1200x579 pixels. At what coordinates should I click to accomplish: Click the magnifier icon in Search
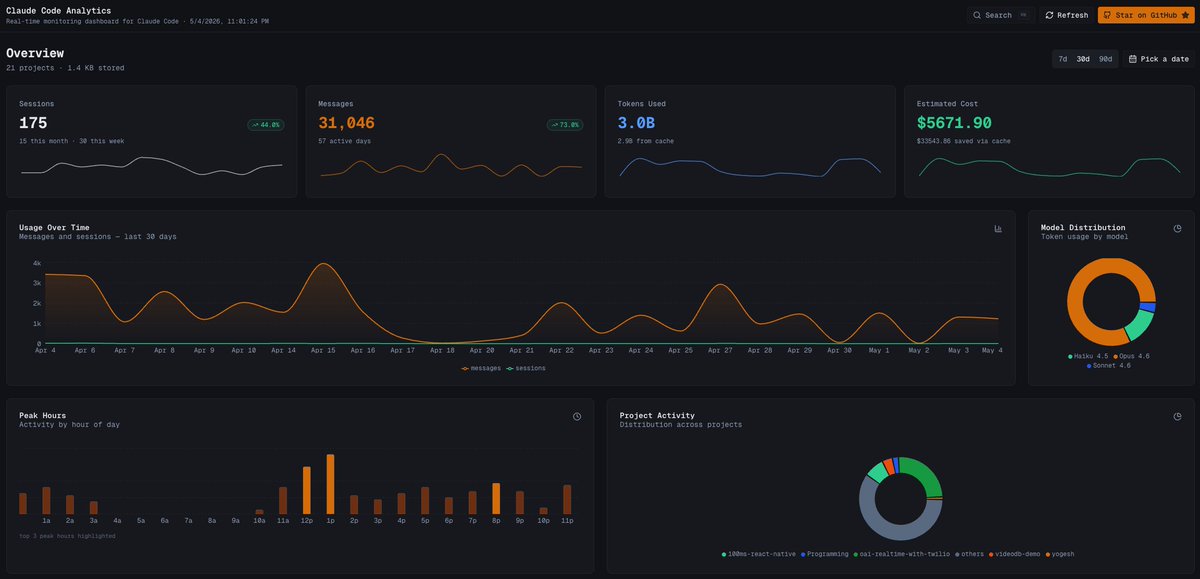tap(977, 15)
